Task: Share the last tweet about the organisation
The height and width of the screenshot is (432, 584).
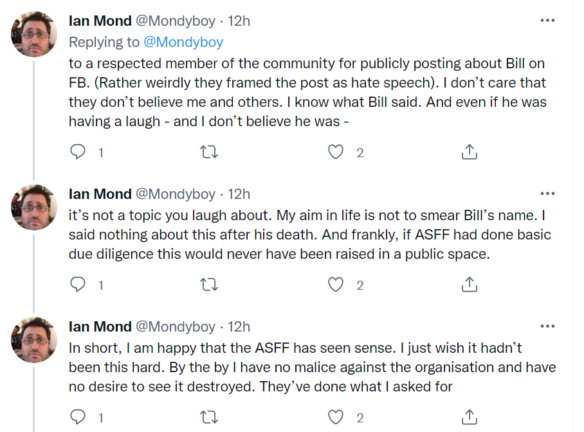Action: point(469,417)
